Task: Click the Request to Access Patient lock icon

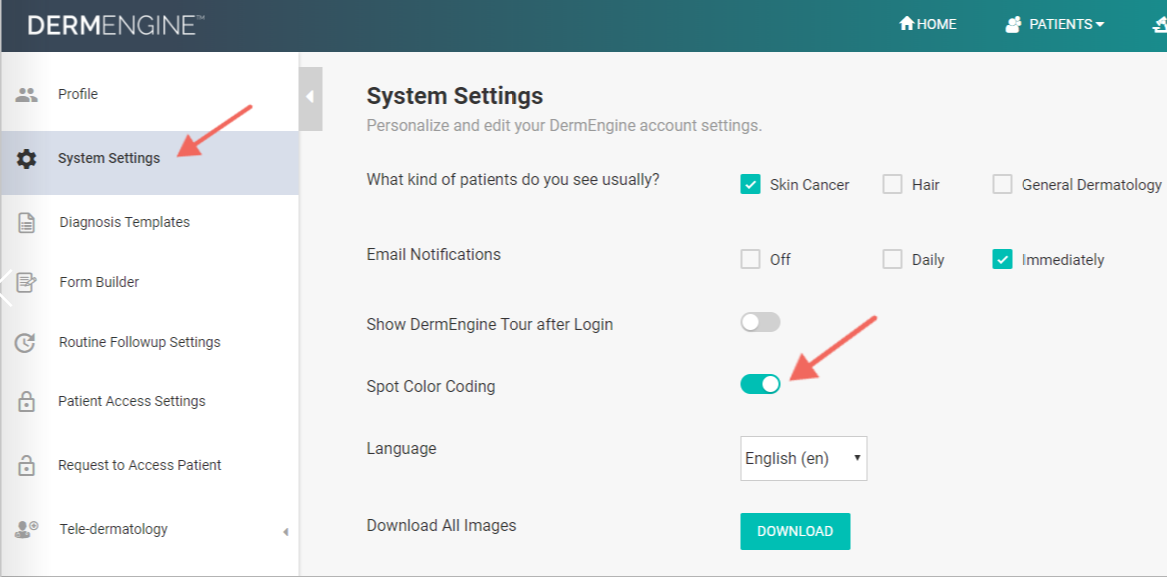Action: 27,466
